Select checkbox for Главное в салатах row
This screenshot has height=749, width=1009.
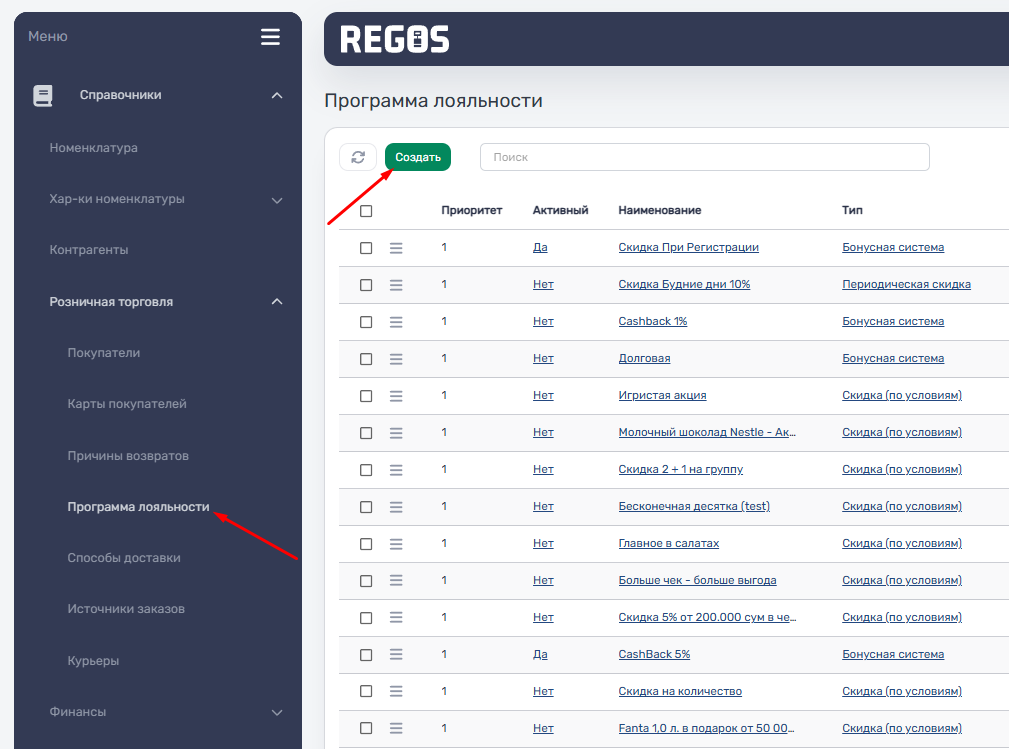coord(366,544)
